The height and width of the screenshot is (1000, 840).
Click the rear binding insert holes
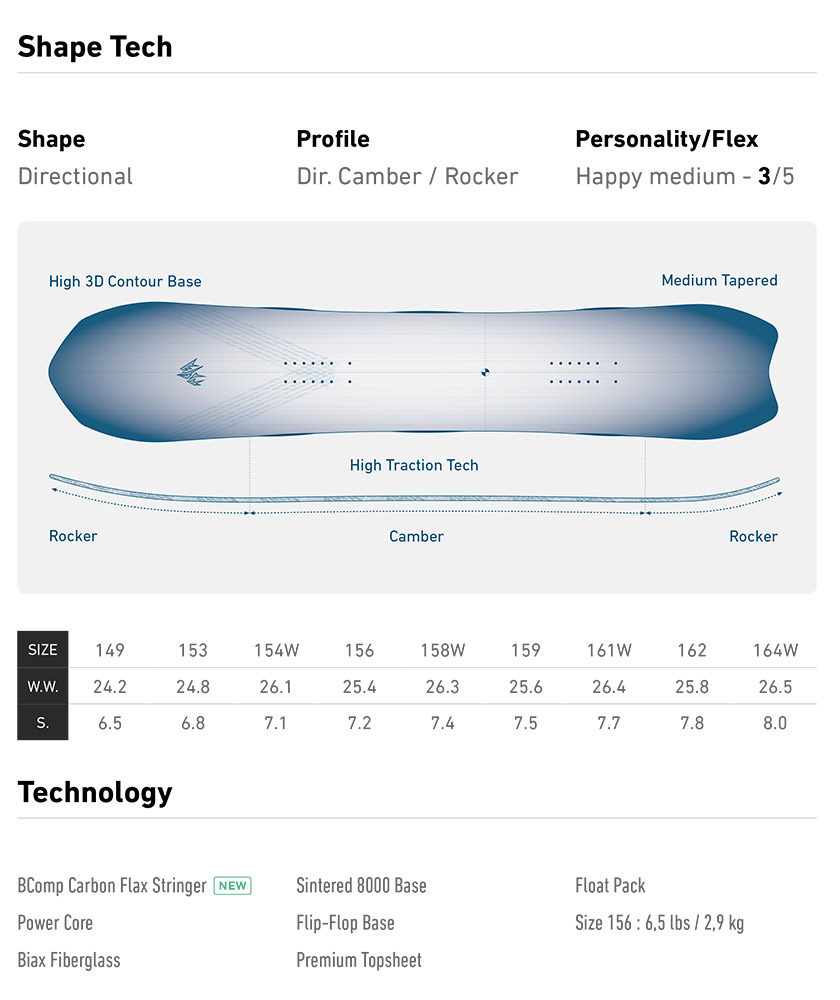583,372
